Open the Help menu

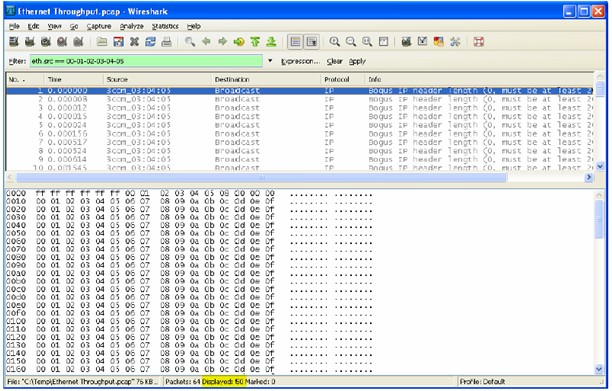point(194,26)
